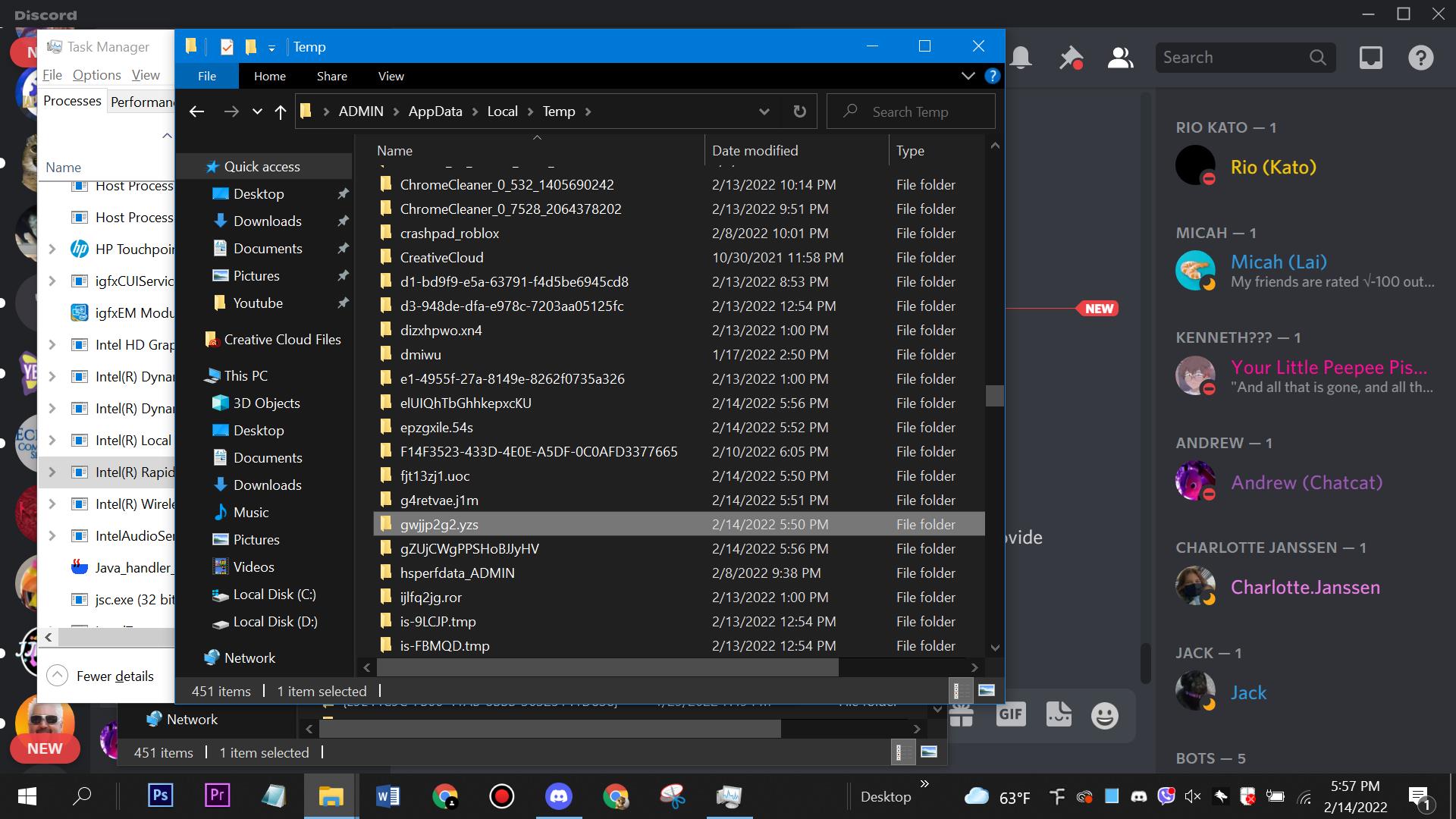Open the address bar history dropdown
The height and width of the screenshot is (819, 1456).
(x=764, y=111)
